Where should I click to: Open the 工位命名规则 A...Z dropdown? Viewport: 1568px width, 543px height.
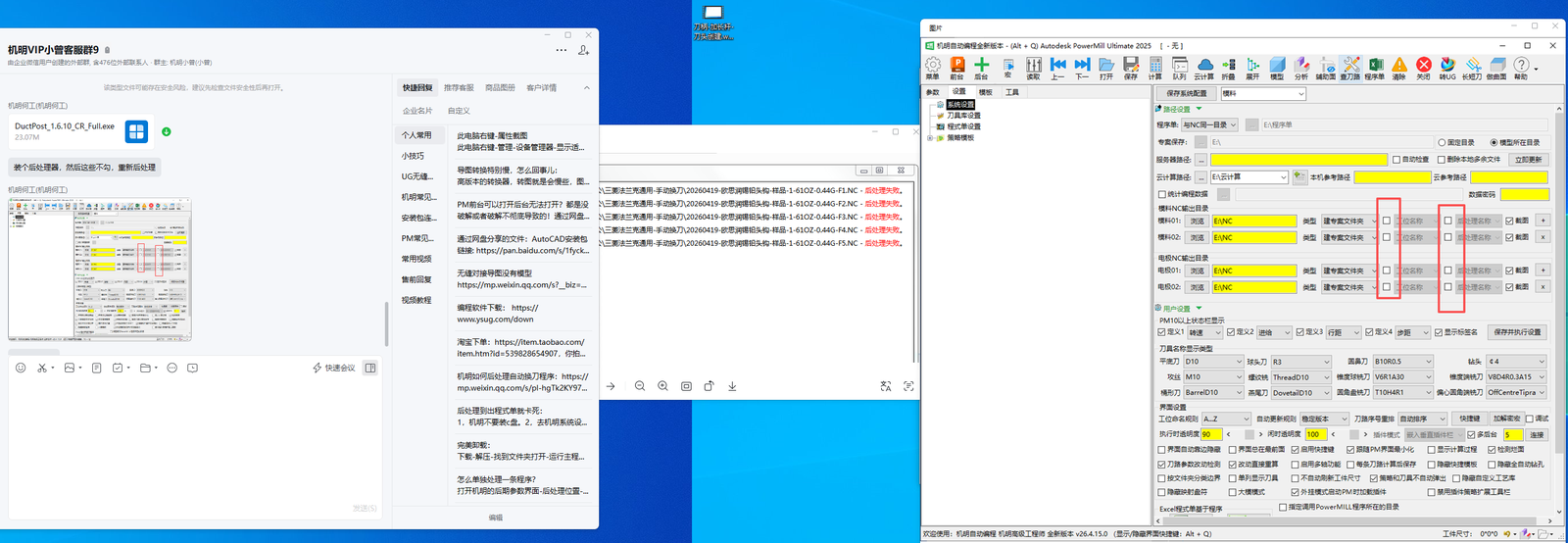click(1226, 419)
